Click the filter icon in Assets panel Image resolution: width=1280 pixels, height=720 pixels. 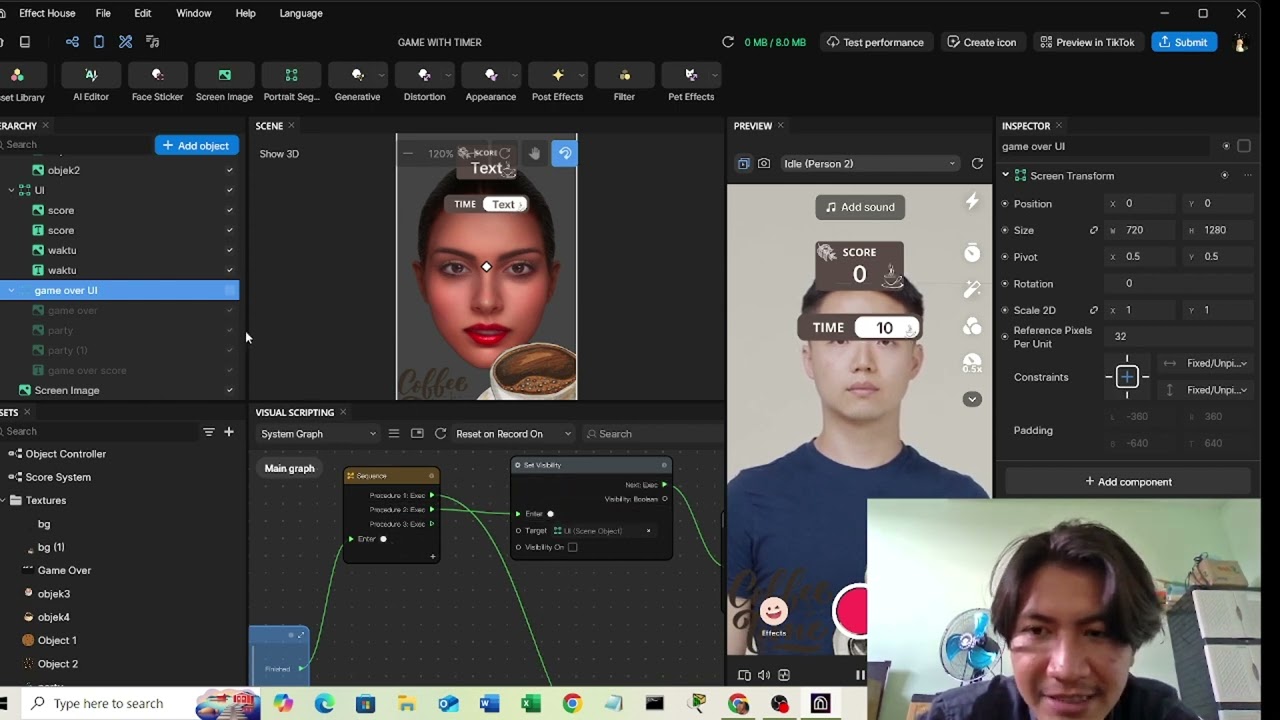(208, 432)
